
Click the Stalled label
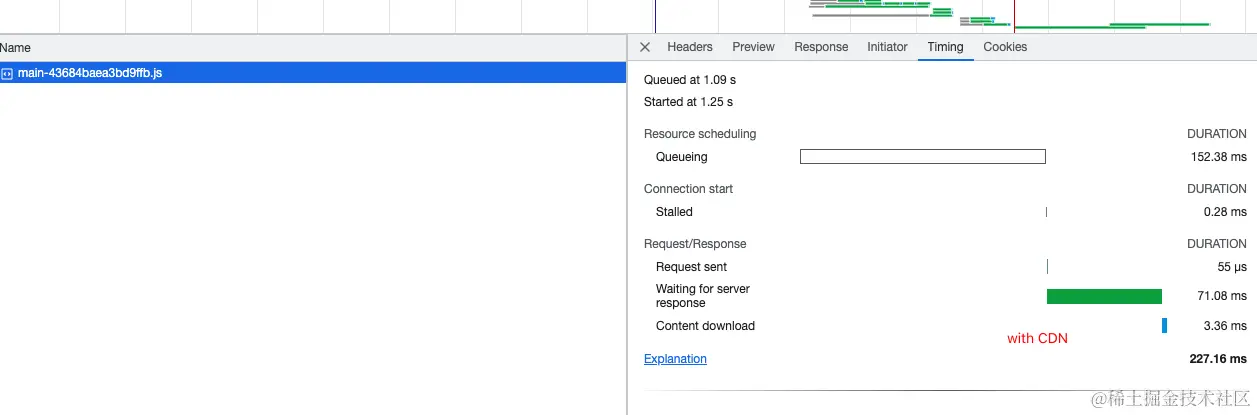pyautogui.click(x=674, y=212)
